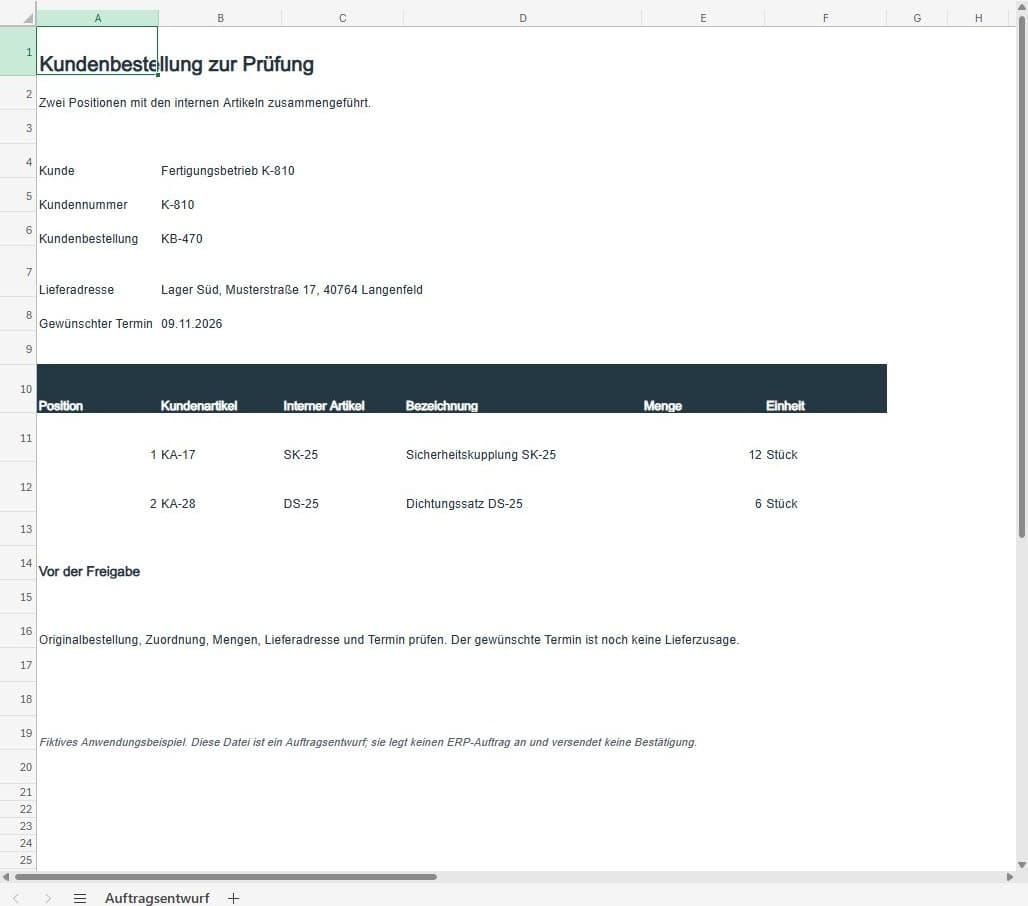1028x906 pixels.
Task: Click the horizontal scroll right arrow
Action: [x=1010, y=876]
